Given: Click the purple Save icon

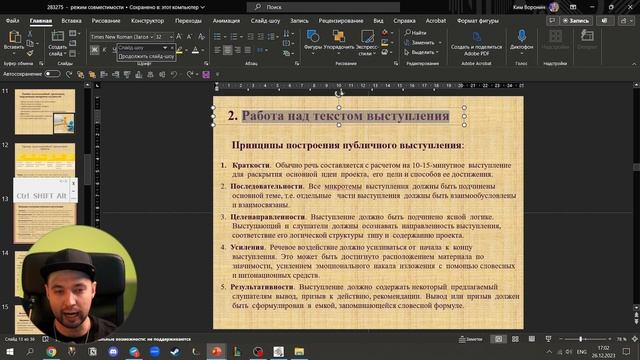Looking at the screenshot, I should click(206, 74).
